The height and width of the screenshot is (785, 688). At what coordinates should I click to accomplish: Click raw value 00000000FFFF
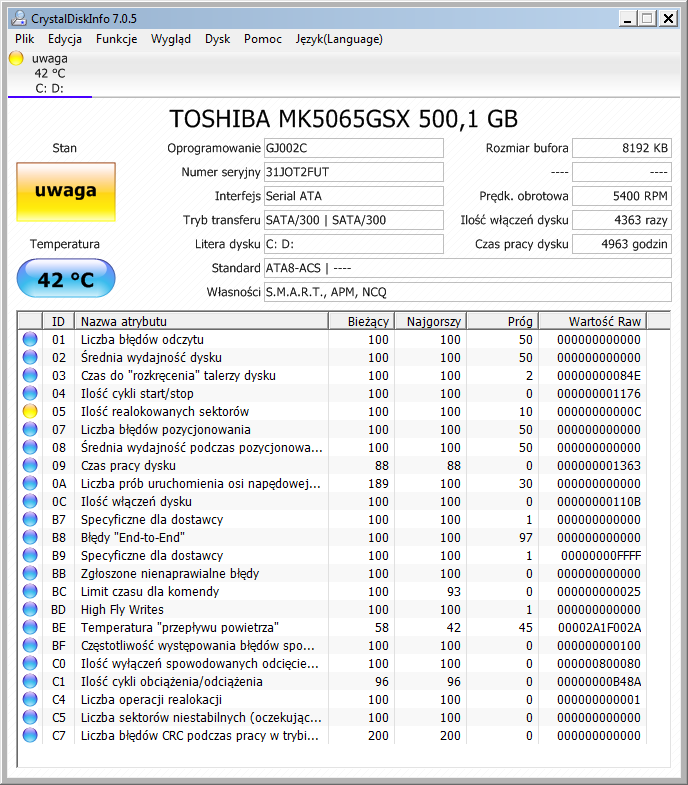601,556
